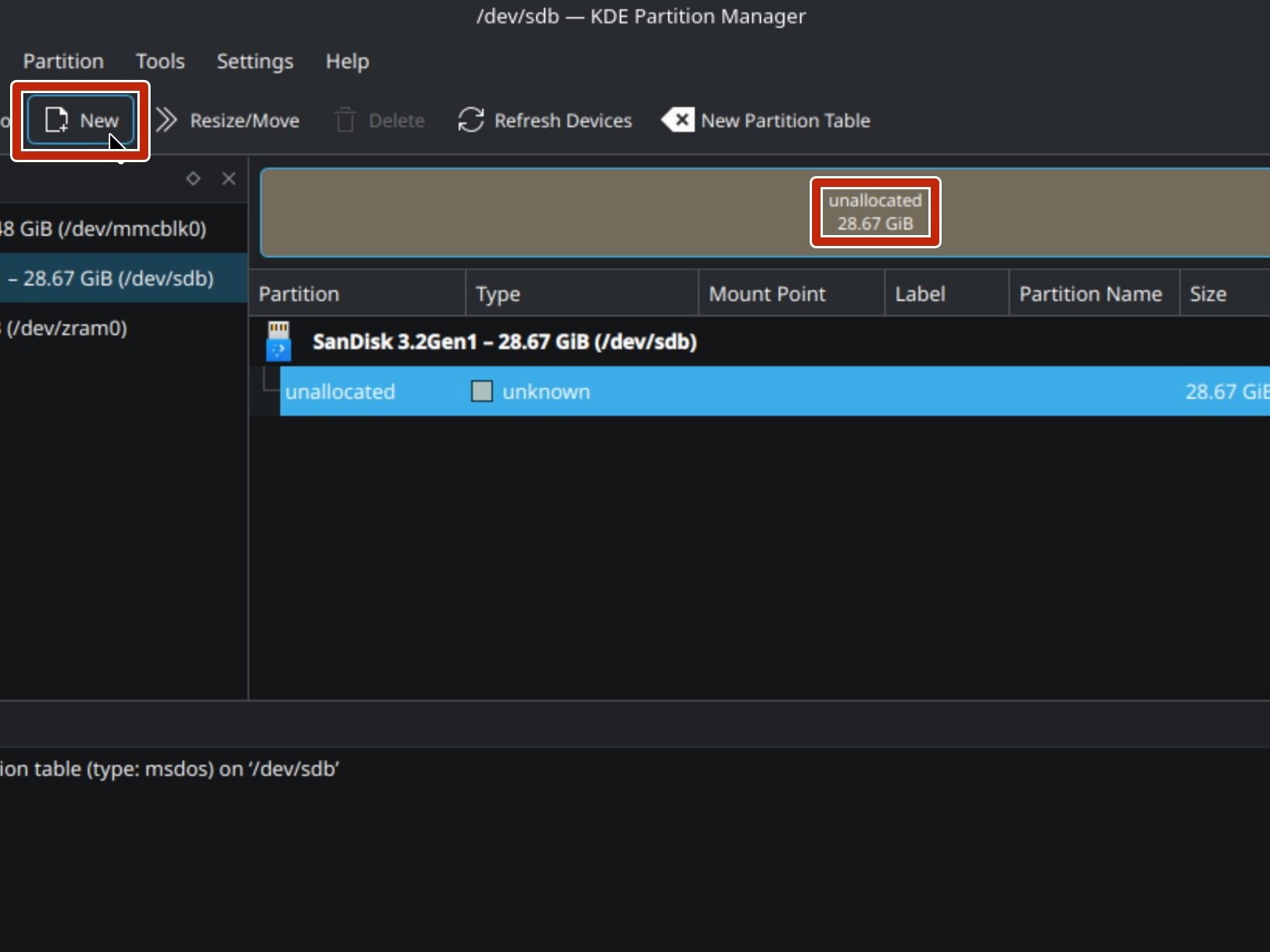Open the Tools menu
The width and height of the screenshot is (1270, 952).
click(160, 61)
